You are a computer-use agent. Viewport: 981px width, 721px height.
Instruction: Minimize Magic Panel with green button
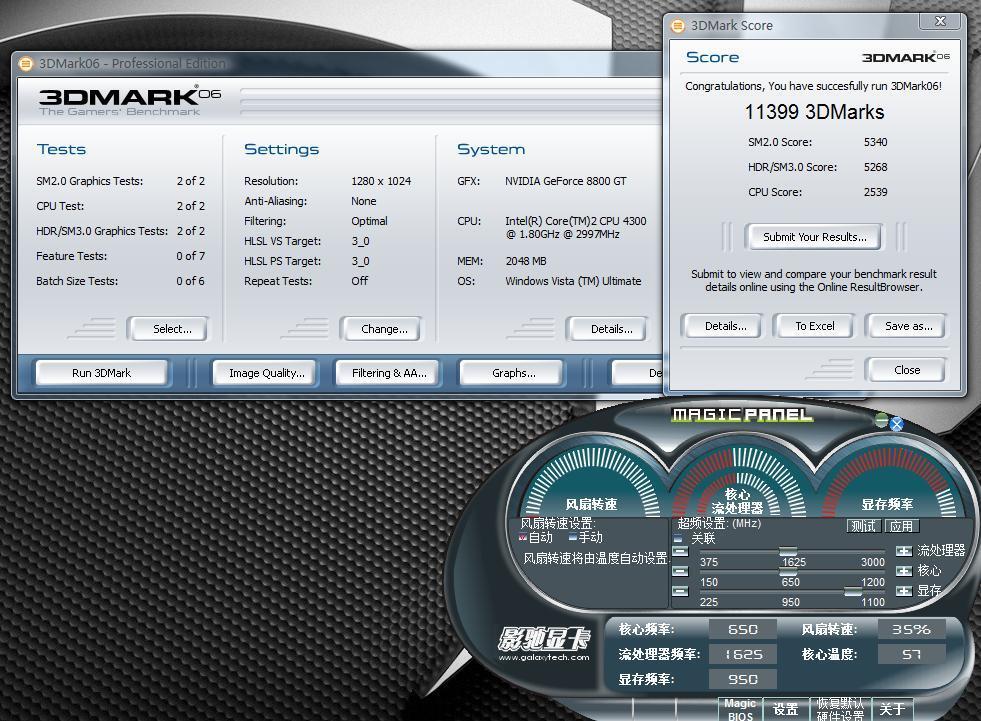pos(881,419)
